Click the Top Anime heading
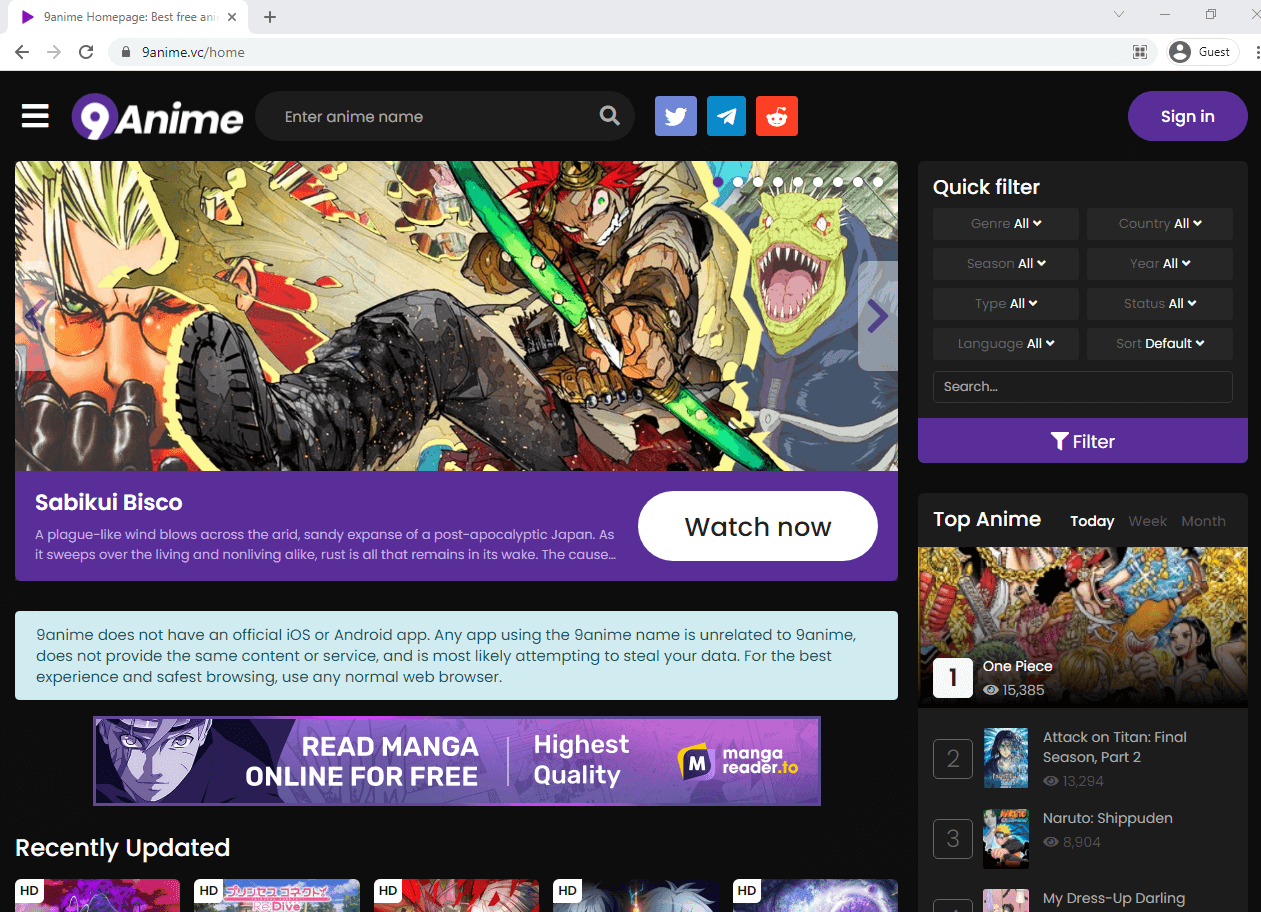The height and width of the screenshot is (912, 1261). pos(987,519)
